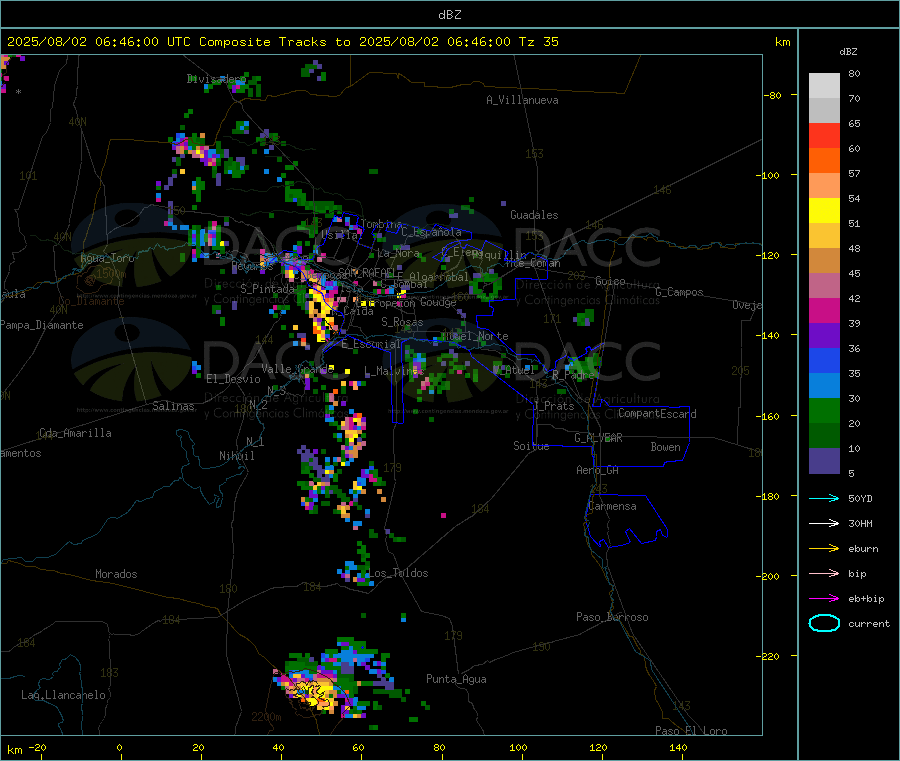
Task: Click the Carmensa map label
Action: click(612, 507)
